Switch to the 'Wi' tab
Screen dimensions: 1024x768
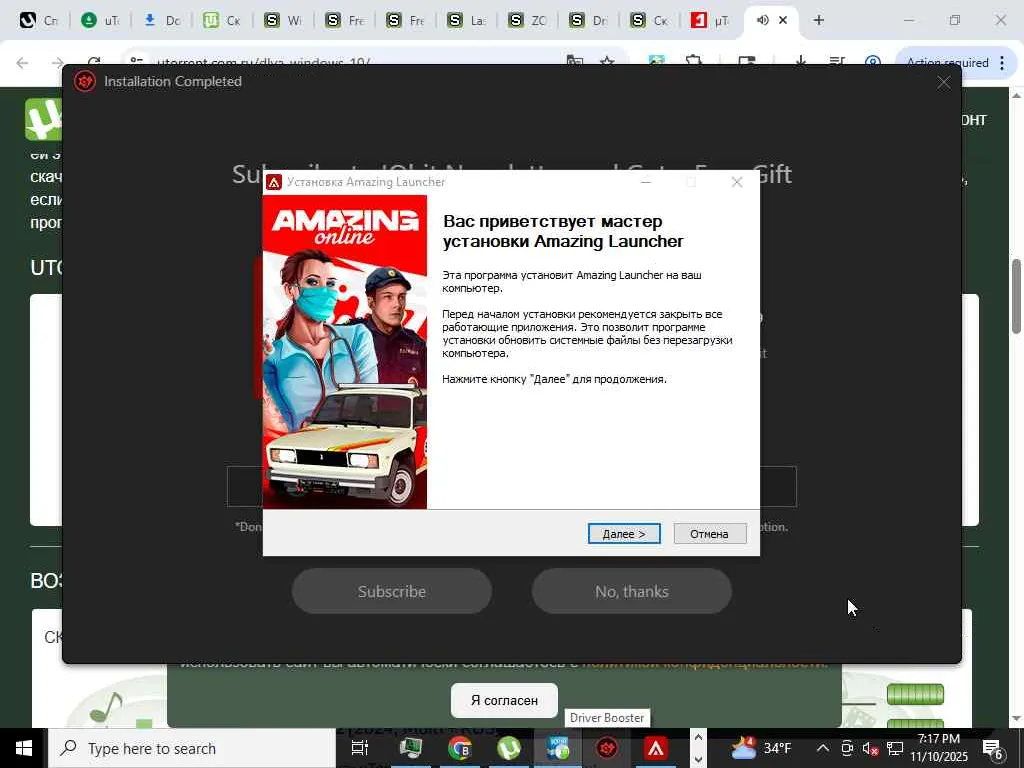tap(282, 20)
